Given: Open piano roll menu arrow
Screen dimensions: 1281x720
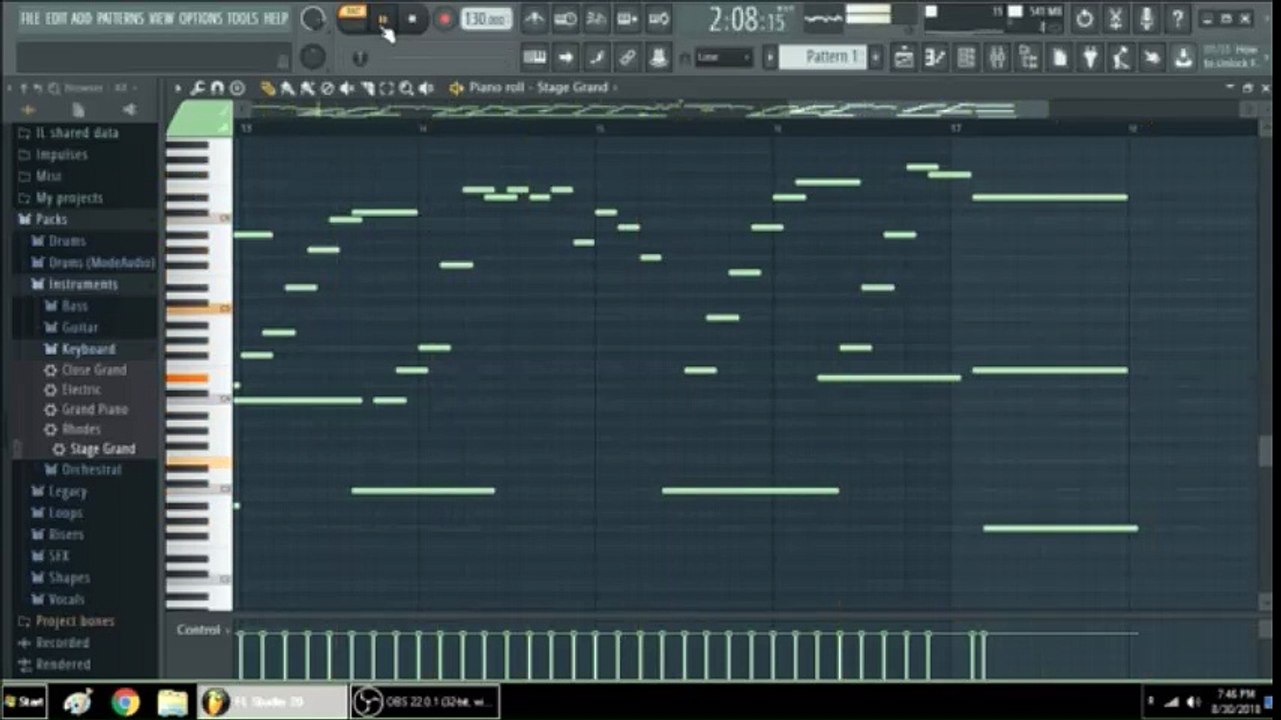Looking at the screenshot, I should (x=178, y=88).
